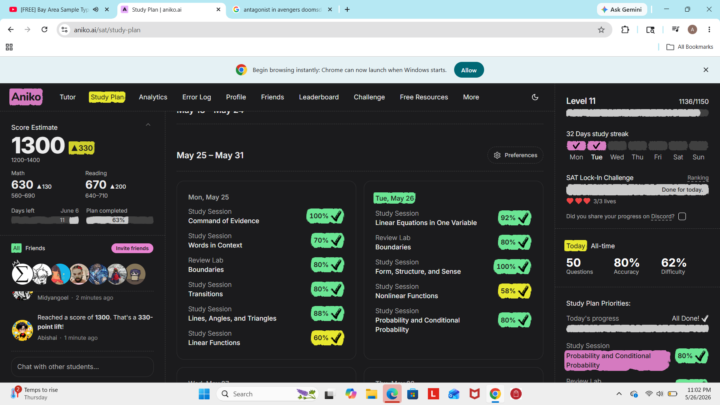Open Chrome extensions puzzle icon

[x=625, y=30]
